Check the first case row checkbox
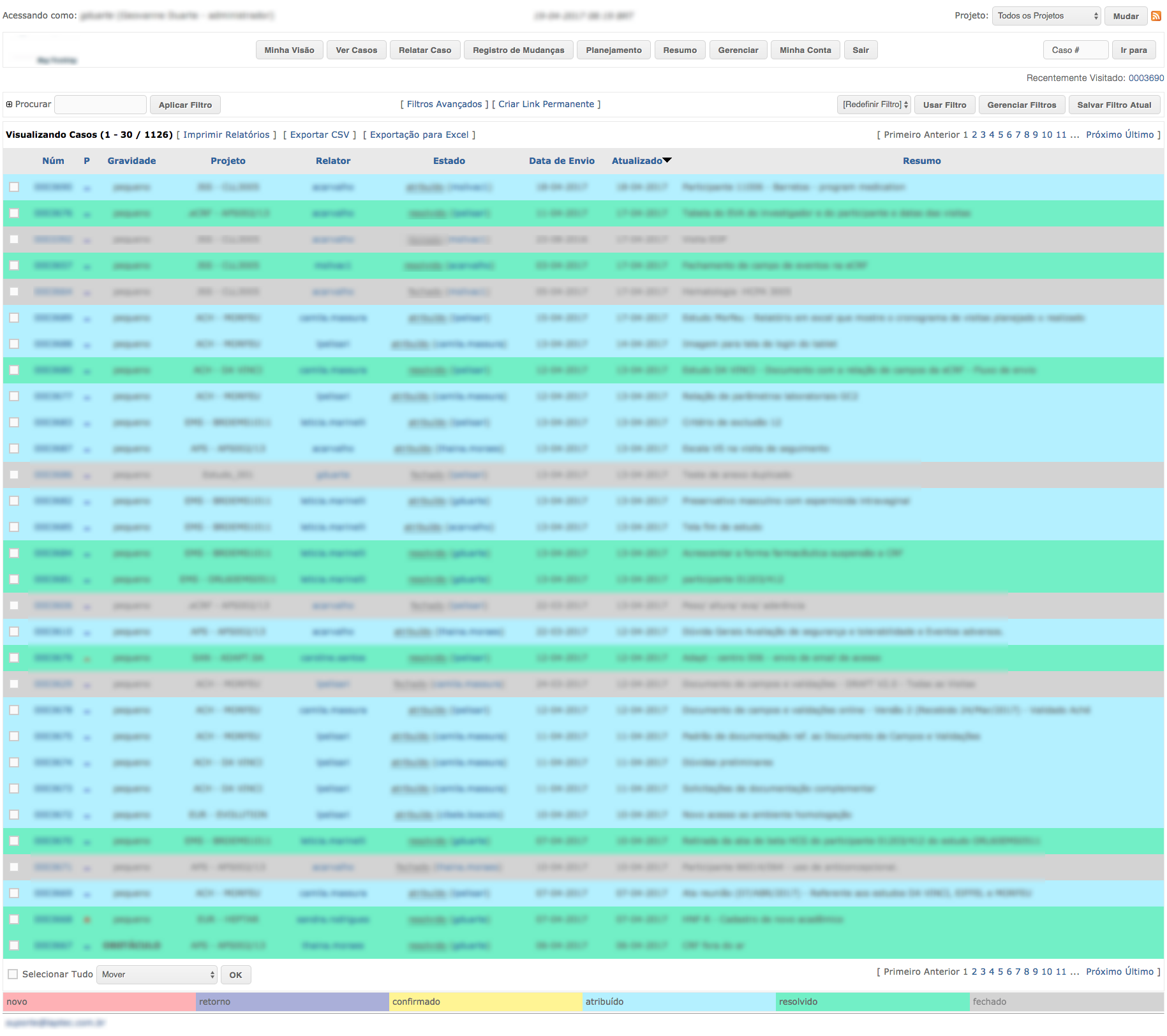 point(14,187)
